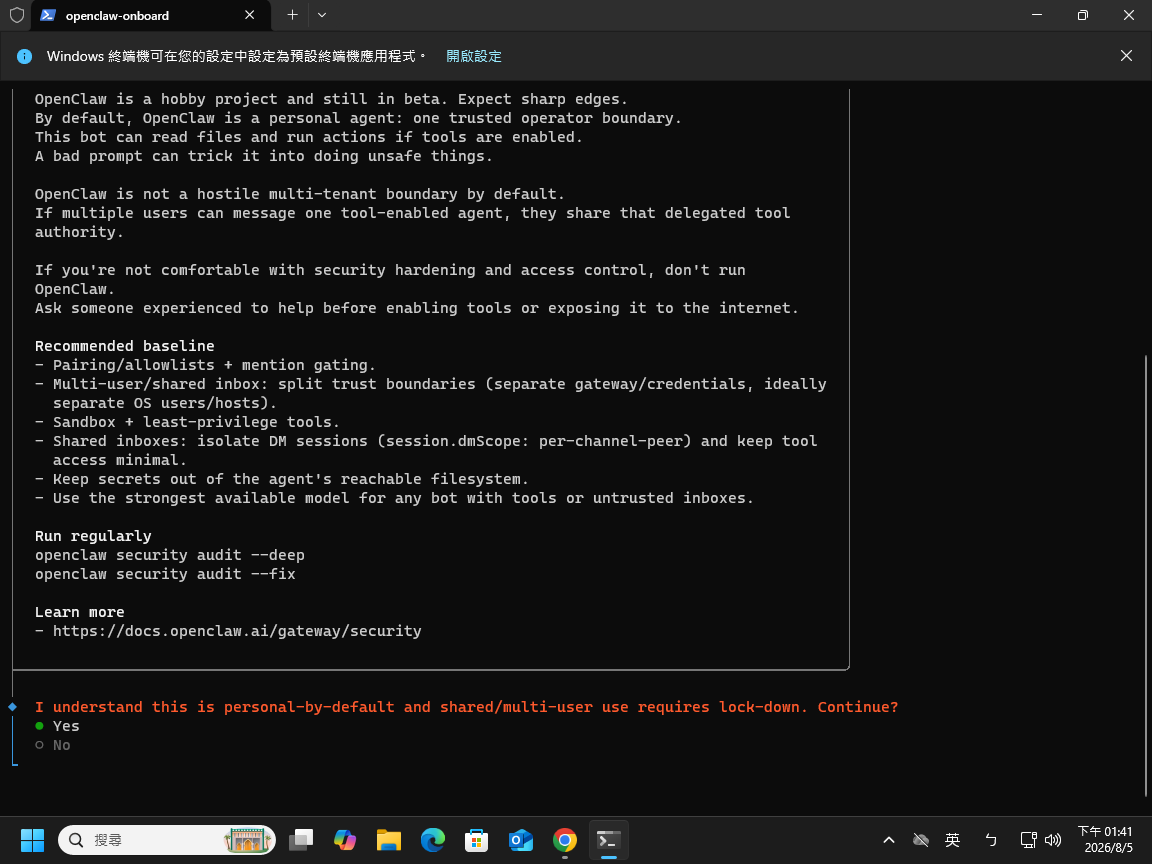Click the blue diamond prompt marker

tap(12, 707)
